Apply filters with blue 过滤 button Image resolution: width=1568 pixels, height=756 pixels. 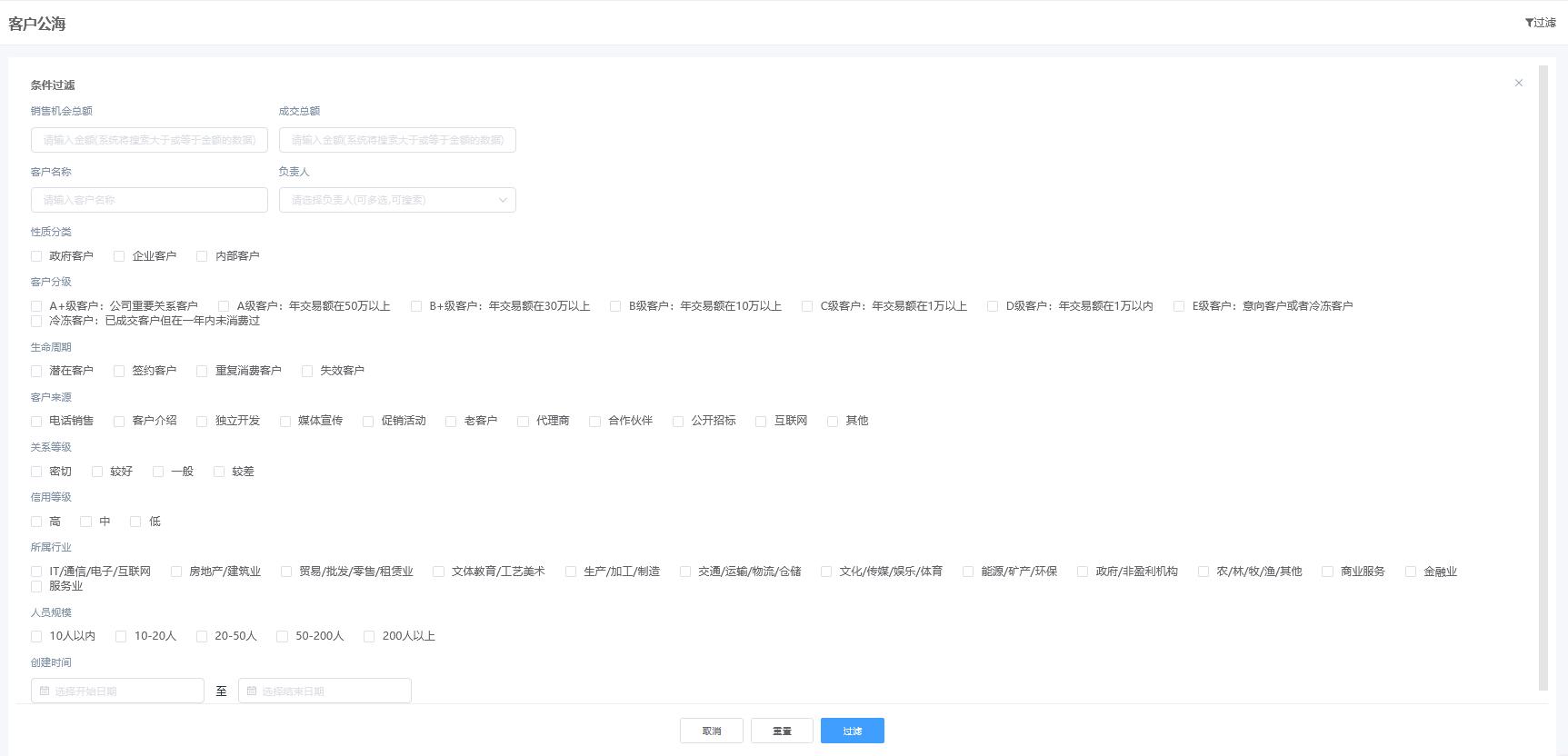[853, 731]
